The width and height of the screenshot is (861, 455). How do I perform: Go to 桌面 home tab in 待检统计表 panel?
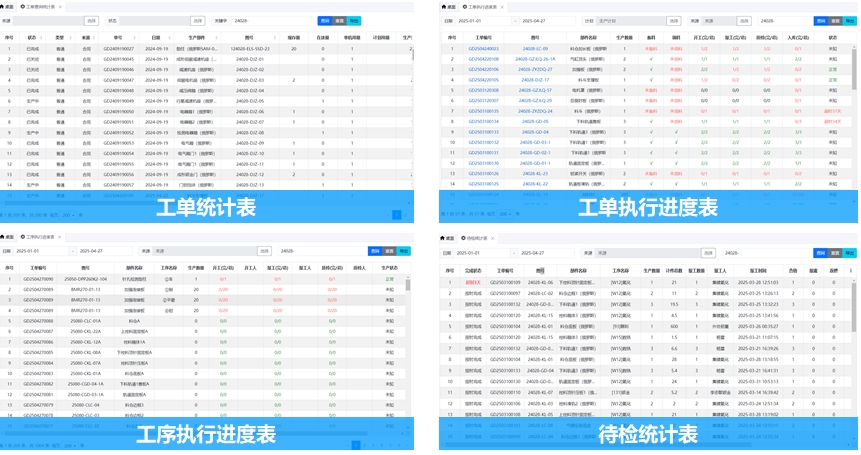449,238
